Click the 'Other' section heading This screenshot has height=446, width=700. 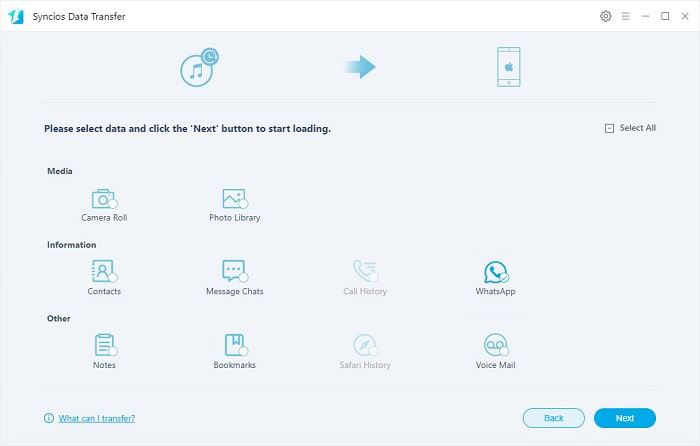[58, 318]
